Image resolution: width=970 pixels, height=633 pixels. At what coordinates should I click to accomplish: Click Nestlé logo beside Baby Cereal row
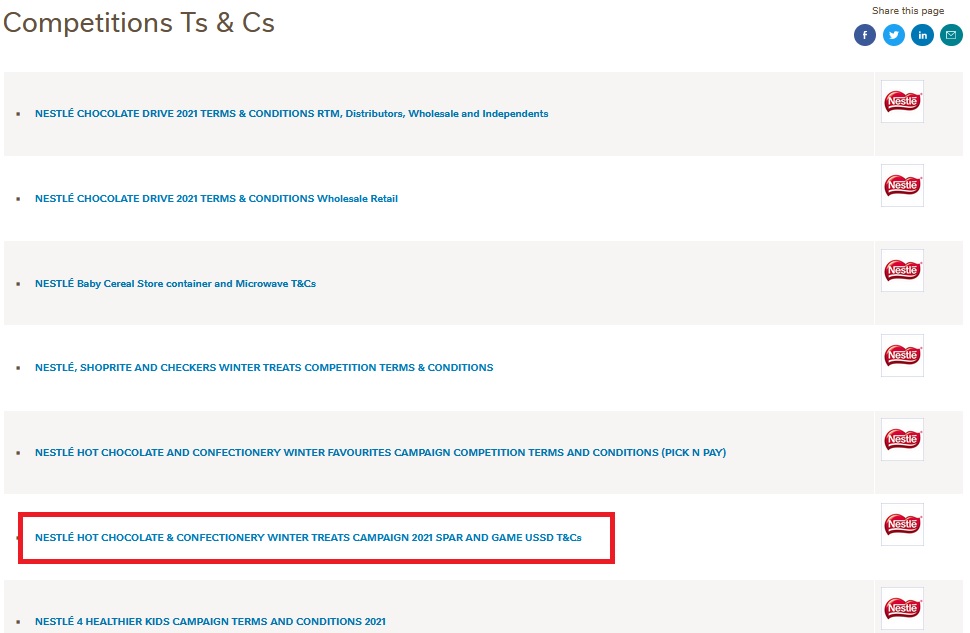902,271
